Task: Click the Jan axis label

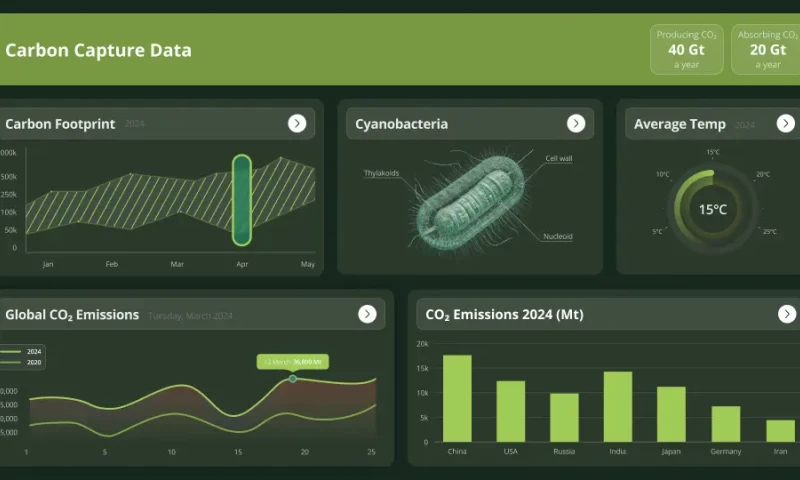Action: [48, 264]
